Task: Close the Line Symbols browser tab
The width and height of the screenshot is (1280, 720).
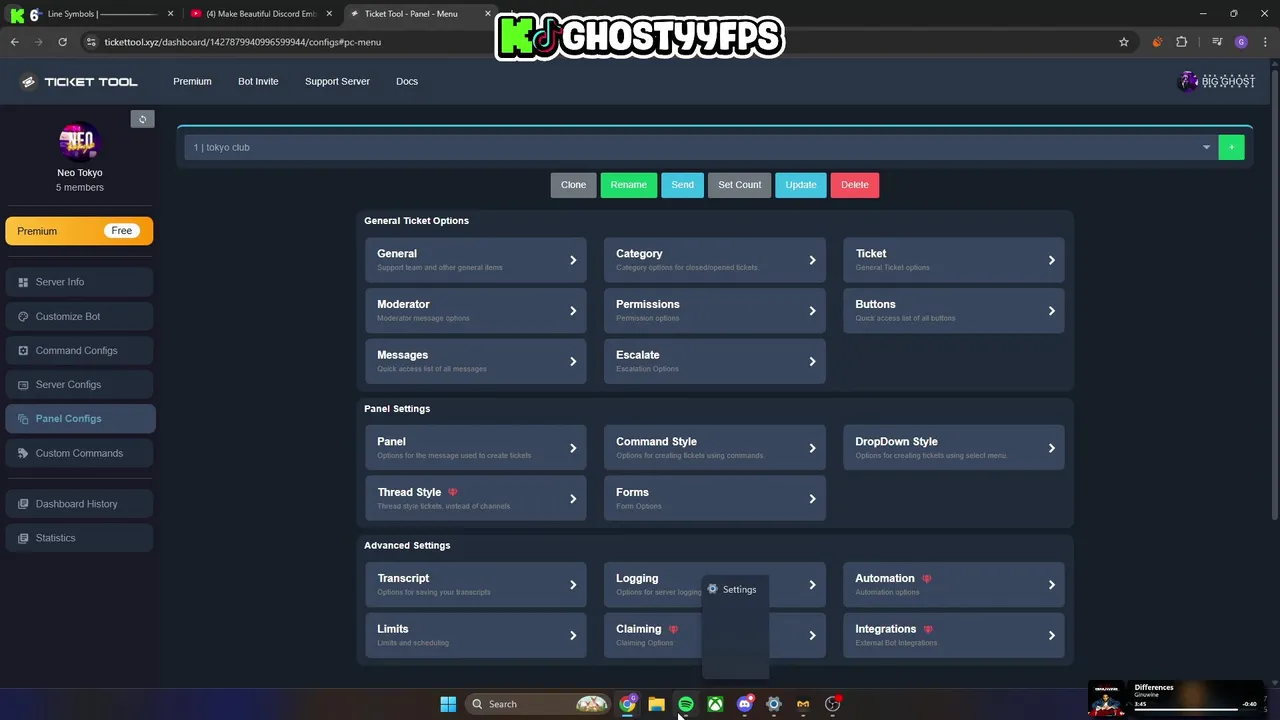Action: click(x=170, y=14)
